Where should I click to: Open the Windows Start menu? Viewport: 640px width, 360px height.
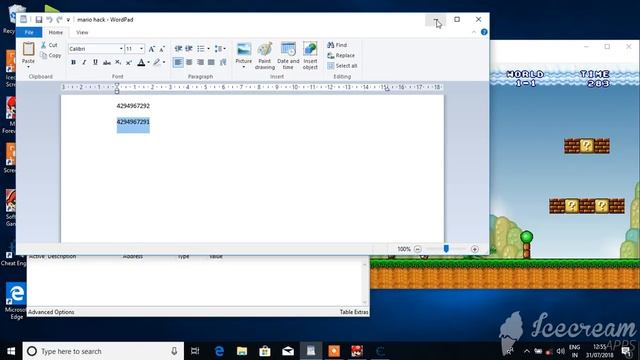click(x=11, y=351)
